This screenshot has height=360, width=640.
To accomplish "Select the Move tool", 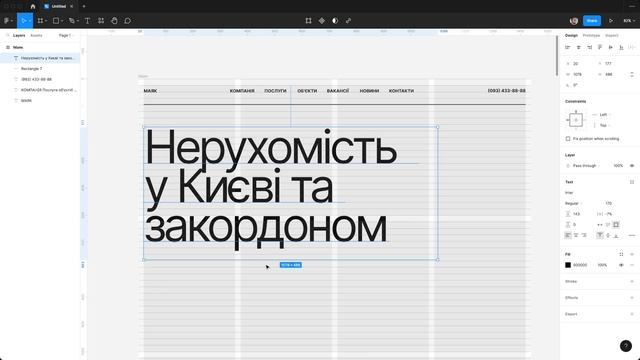I will pos(23,20).
